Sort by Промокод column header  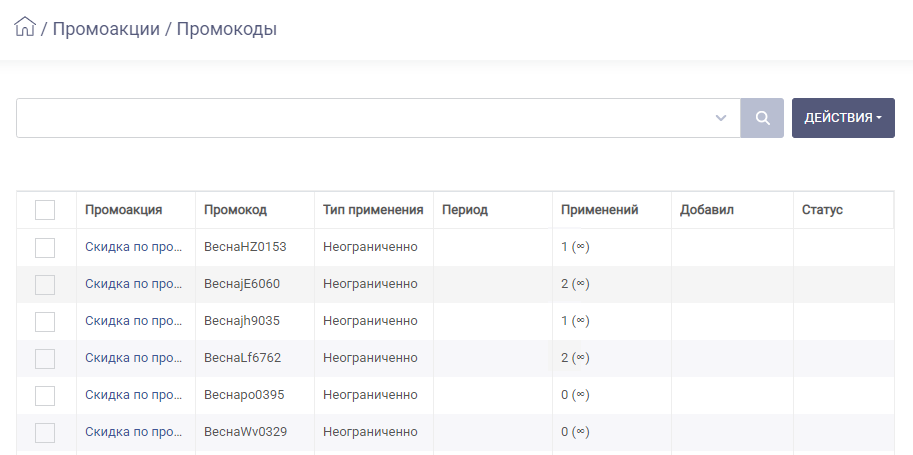tap(235, 210)
